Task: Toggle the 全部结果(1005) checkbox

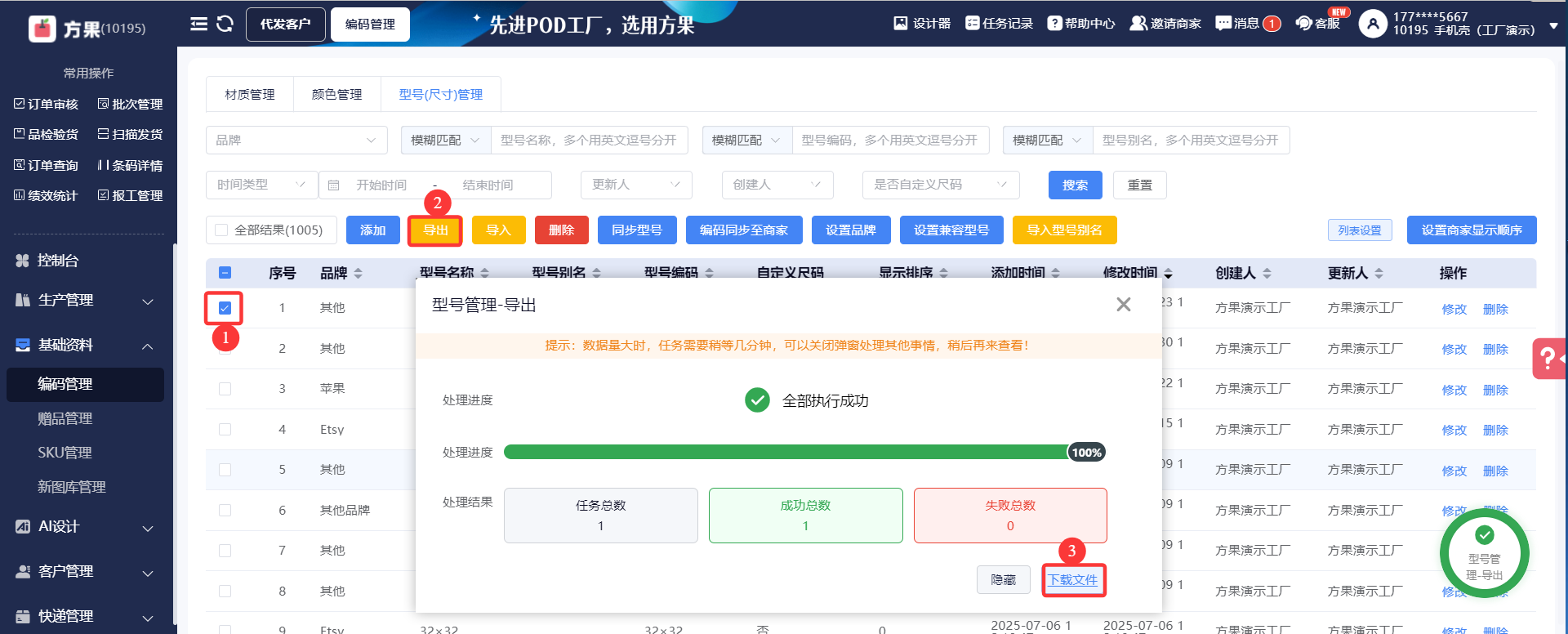Action: pos(221,230)
